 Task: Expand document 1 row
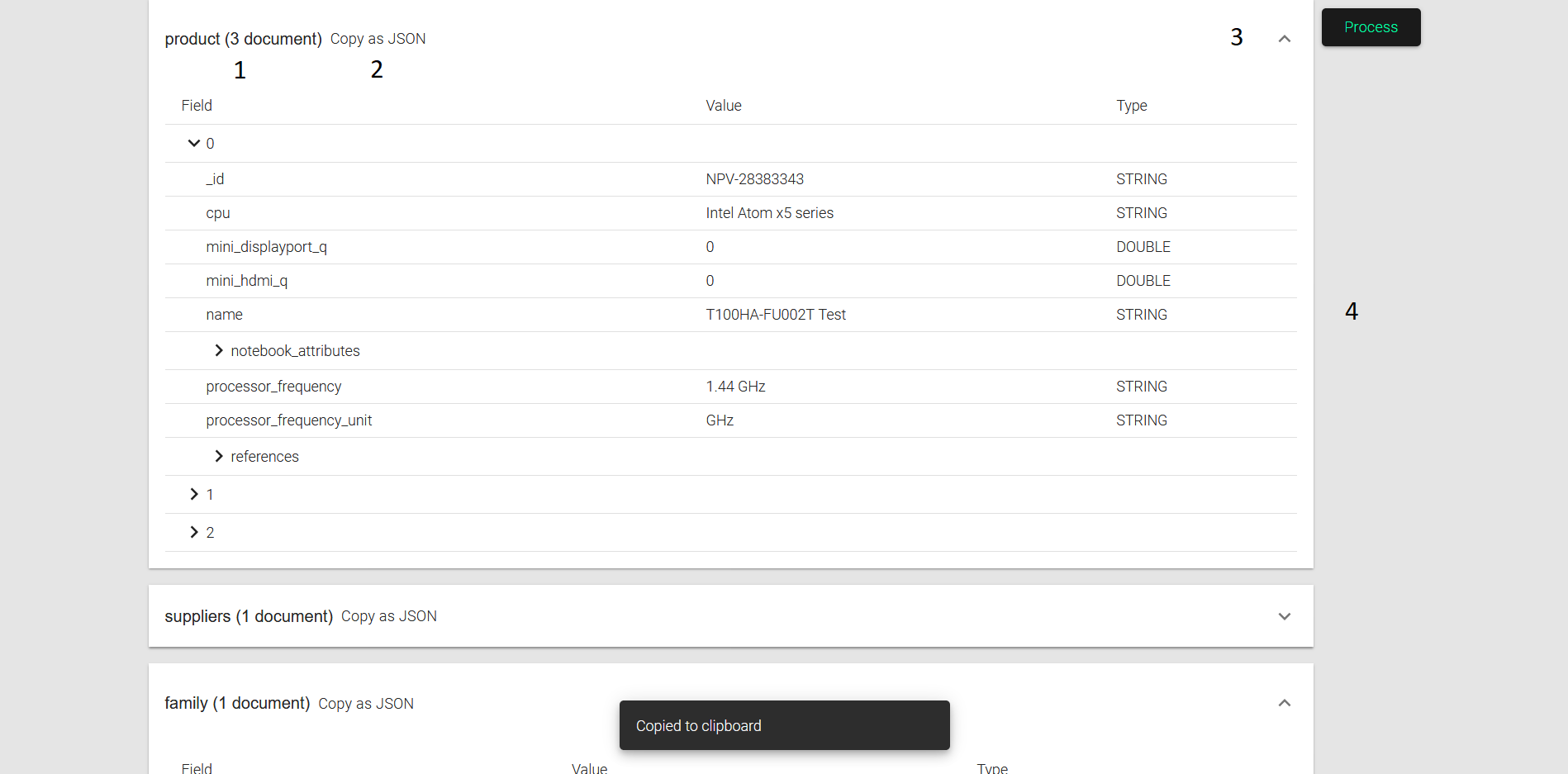(x=194, y=494)
